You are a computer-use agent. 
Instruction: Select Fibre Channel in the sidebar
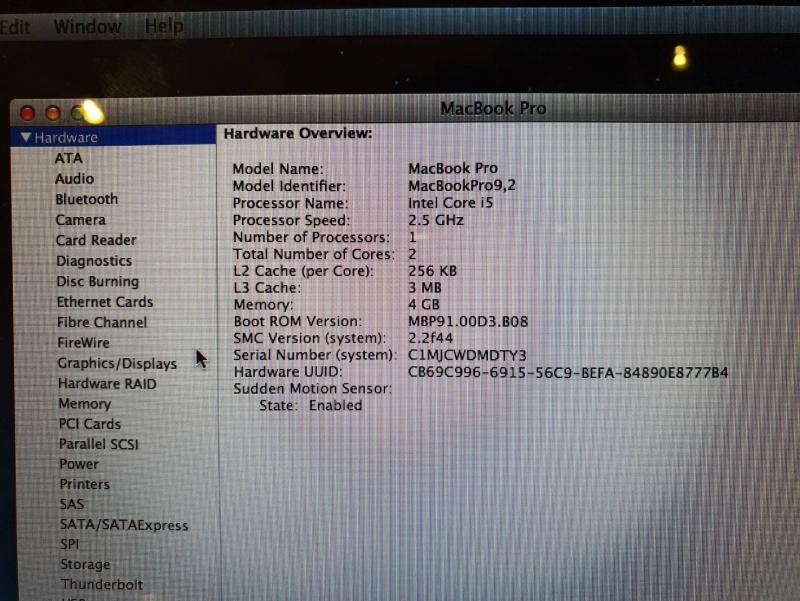102,322
